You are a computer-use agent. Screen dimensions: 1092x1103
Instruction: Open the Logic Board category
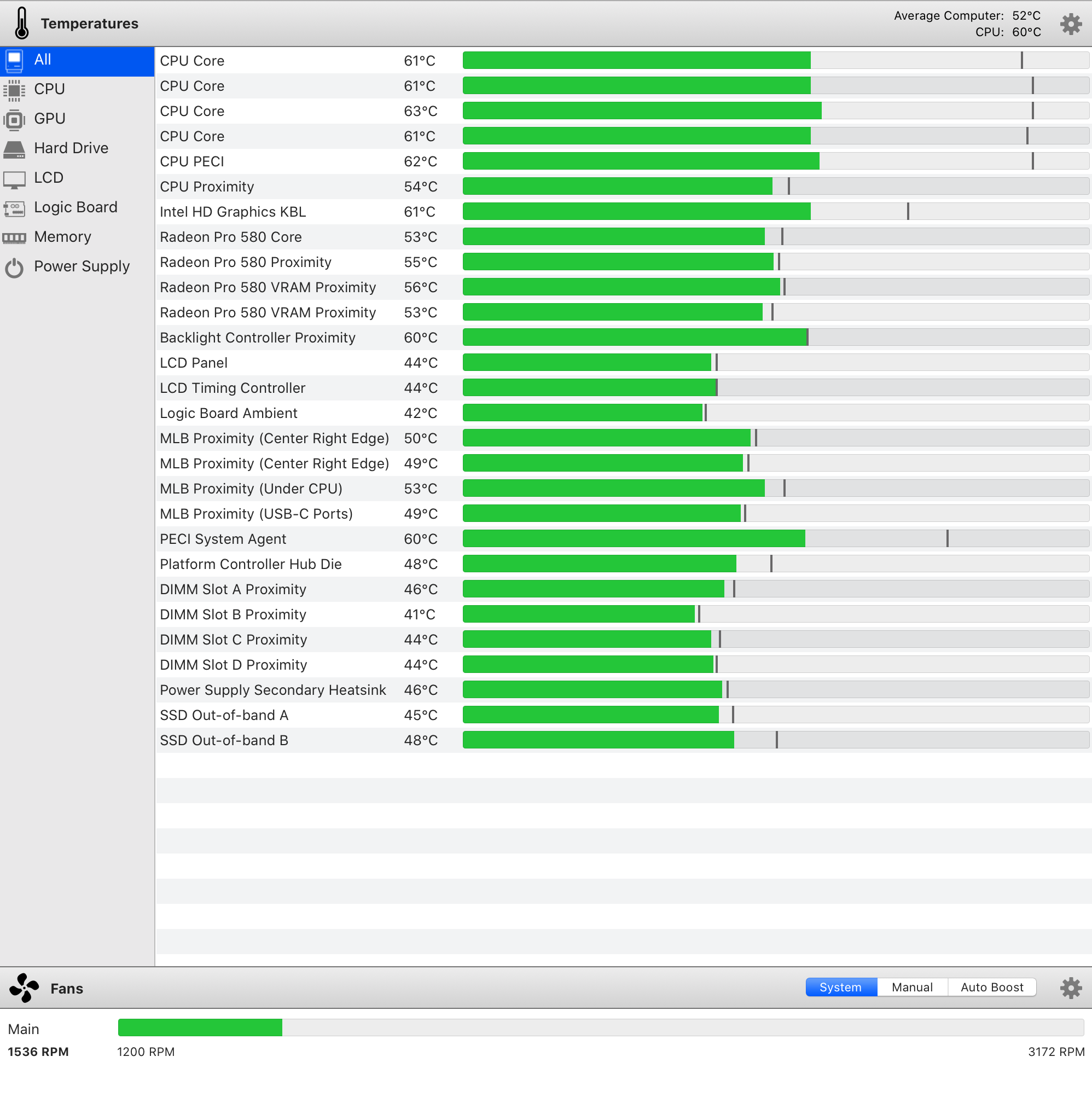75,207
